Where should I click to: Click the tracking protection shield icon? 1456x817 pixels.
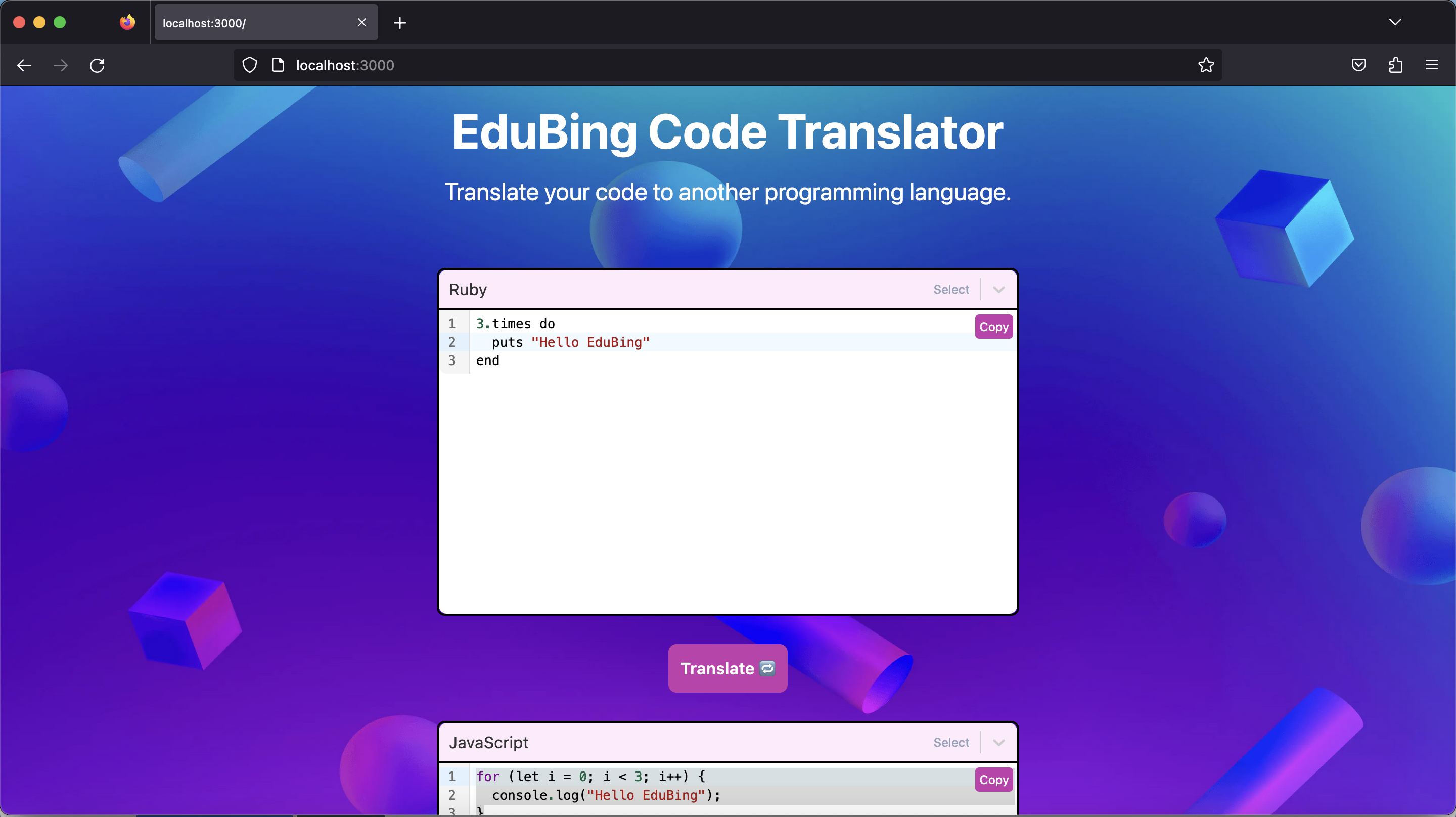249,65
